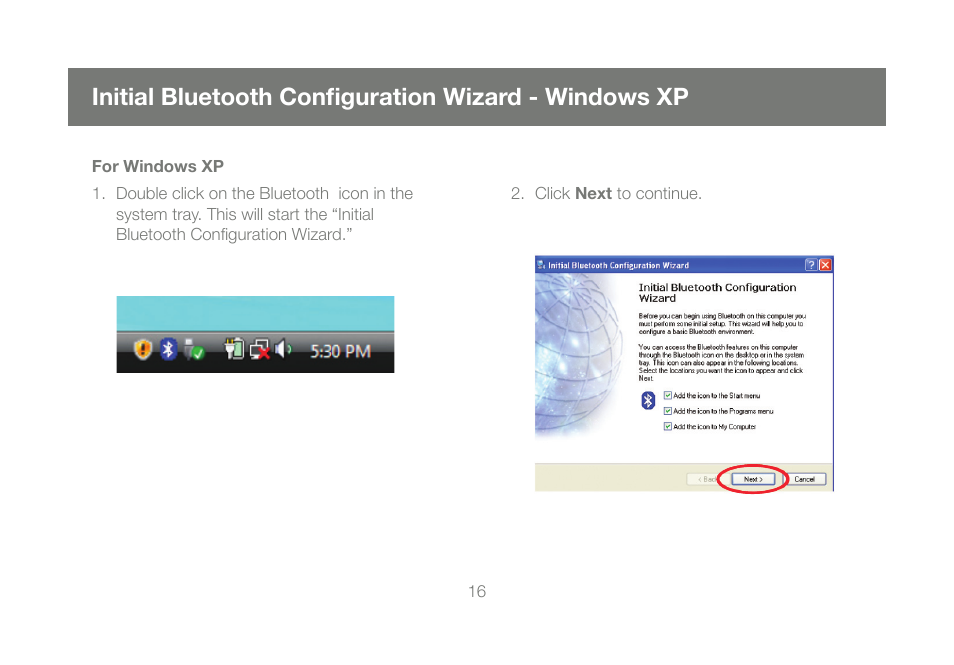
Task: Click the Safely Remove Hardware tray icon
Action: [x=194, y=349]
